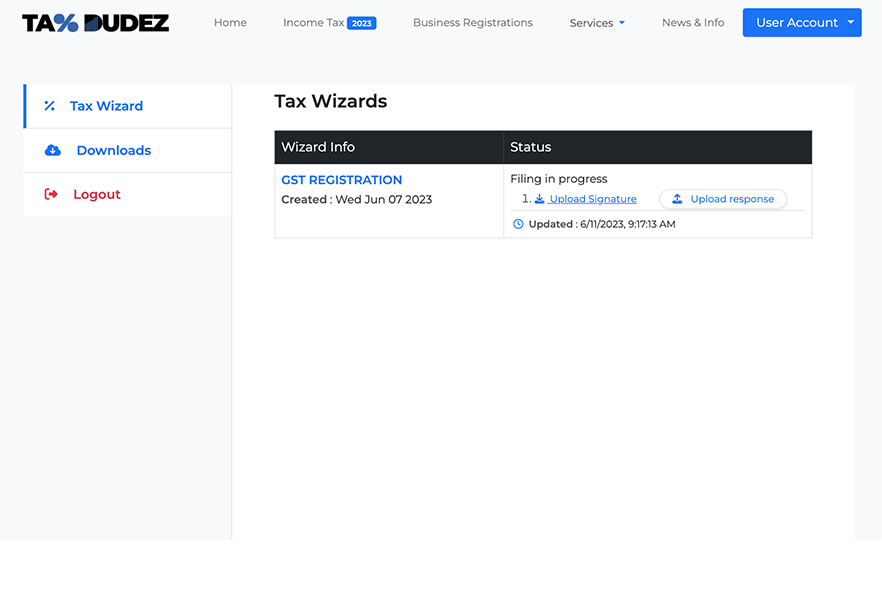Click the Upload Signature link
Image resolution: width=882 pixels, height=600 pixels.
[593, 199]
